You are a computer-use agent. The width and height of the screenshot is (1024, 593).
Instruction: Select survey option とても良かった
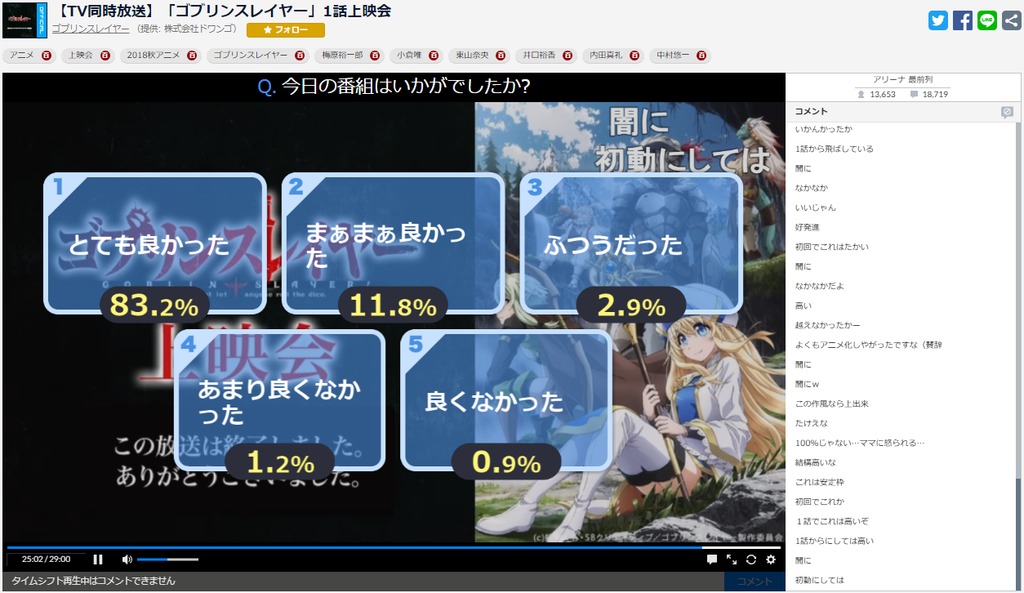(x=155, y=243)
